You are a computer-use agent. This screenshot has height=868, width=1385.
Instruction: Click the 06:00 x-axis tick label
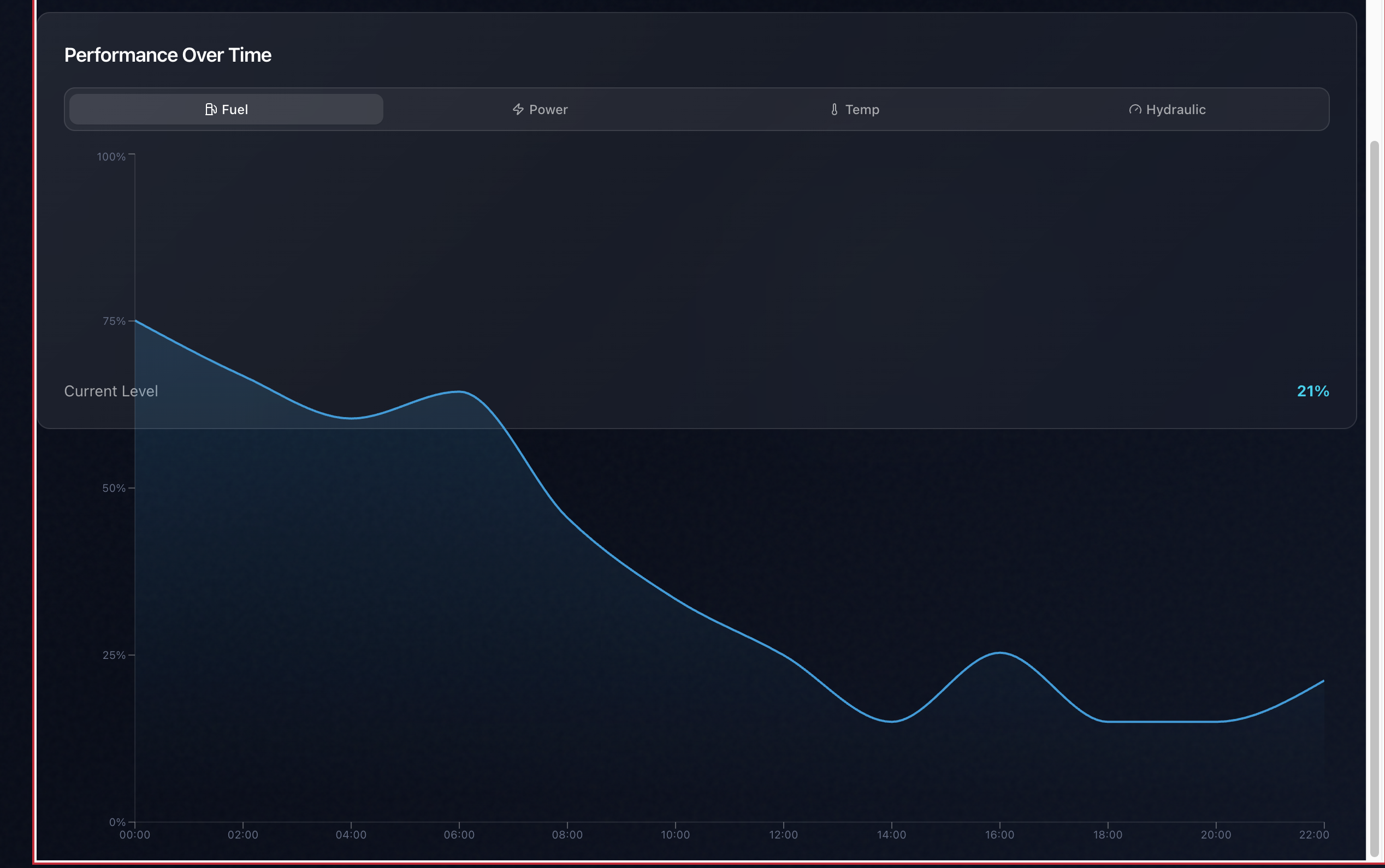pyautogui.click(x=459, y=835)
